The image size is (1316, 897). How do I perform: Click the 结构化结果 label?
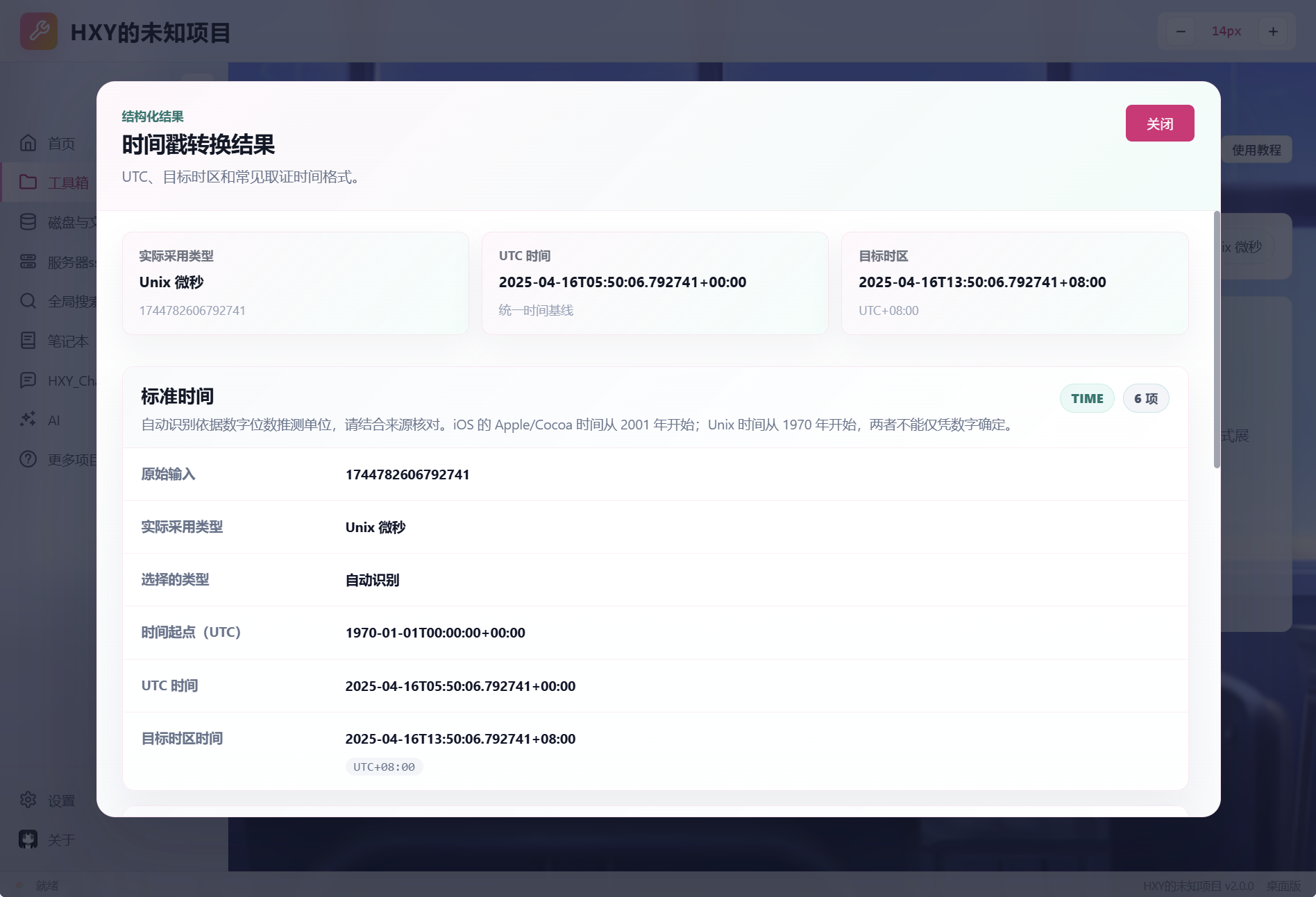[153, 117]
